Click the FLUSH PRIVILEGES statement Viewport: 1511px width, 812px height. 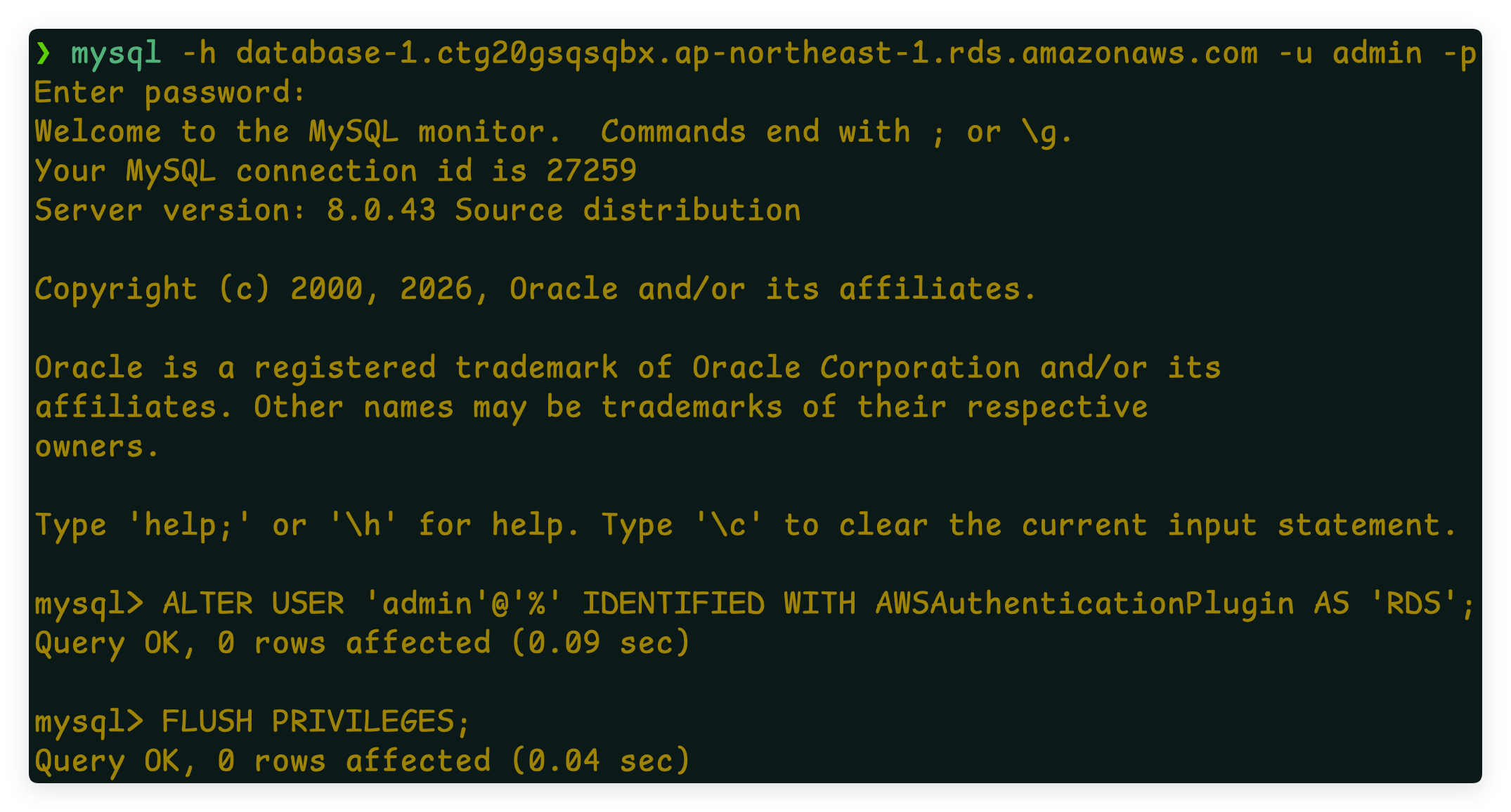[316, 722]
